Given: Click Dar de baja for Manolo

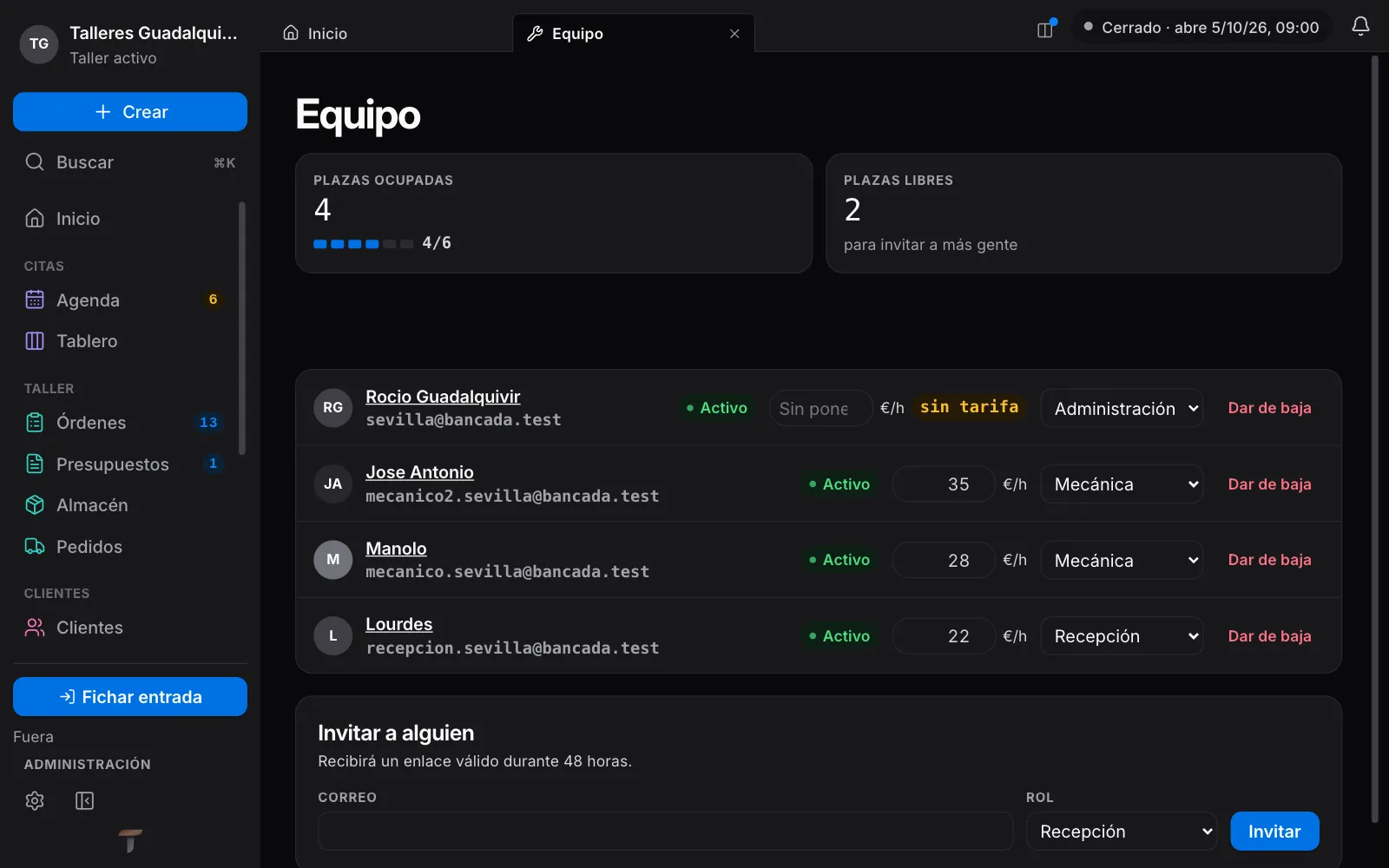Looking at the screenshot, I should pos(1269,560).
